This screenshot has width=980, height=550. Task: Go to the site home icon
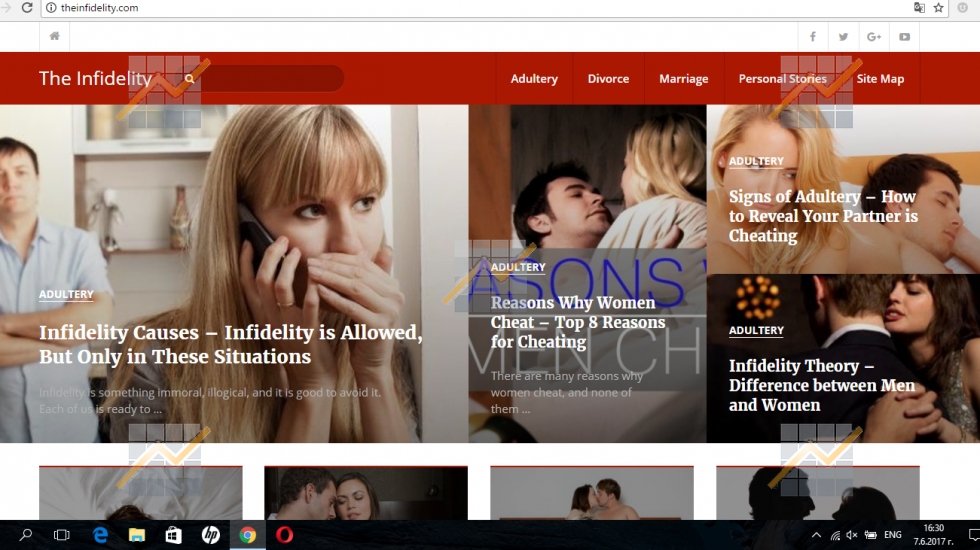pos(54,36)
